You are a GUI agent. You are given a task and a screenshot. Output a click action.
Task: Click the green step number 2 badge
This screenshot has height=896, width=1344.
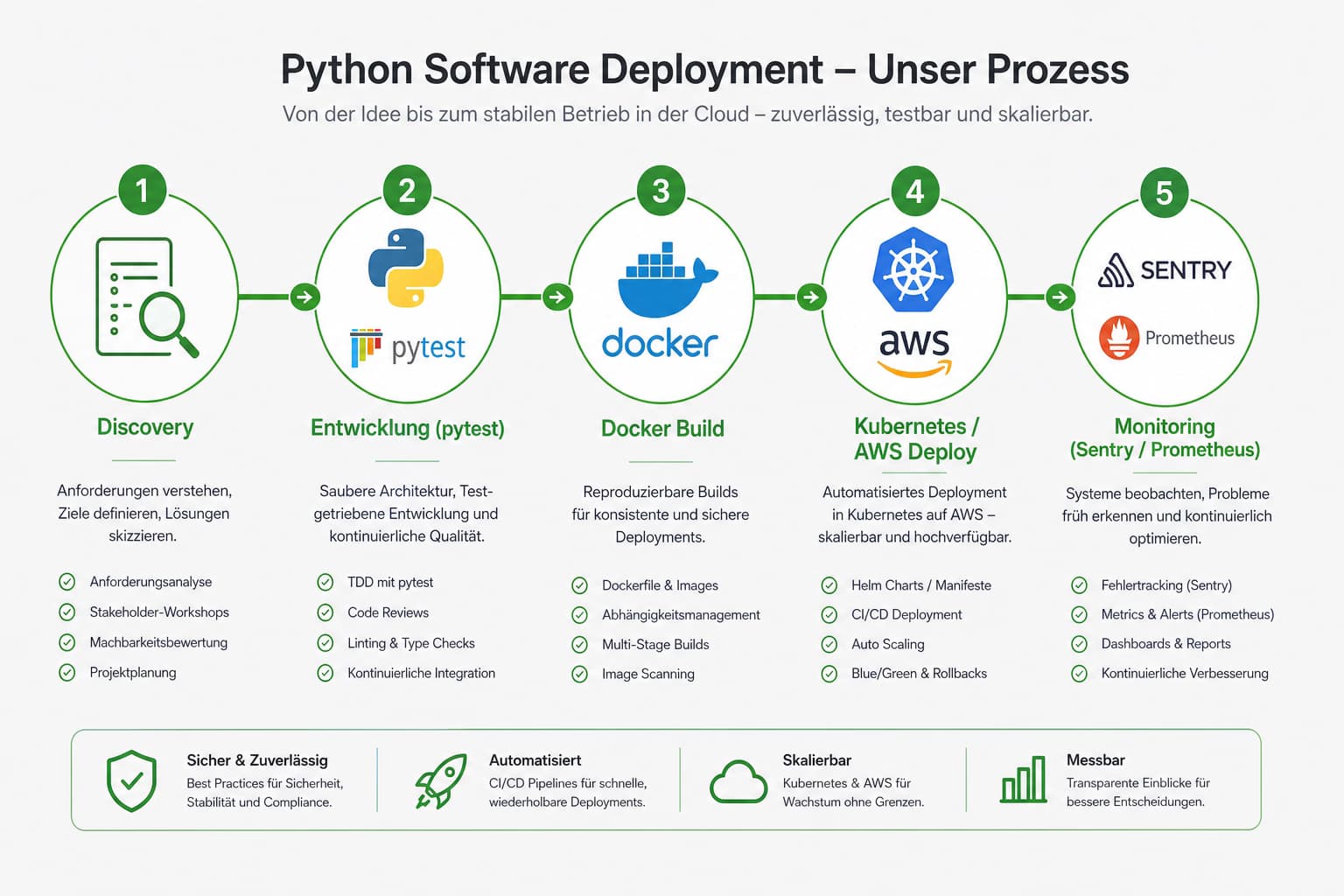tap(407, 190)
